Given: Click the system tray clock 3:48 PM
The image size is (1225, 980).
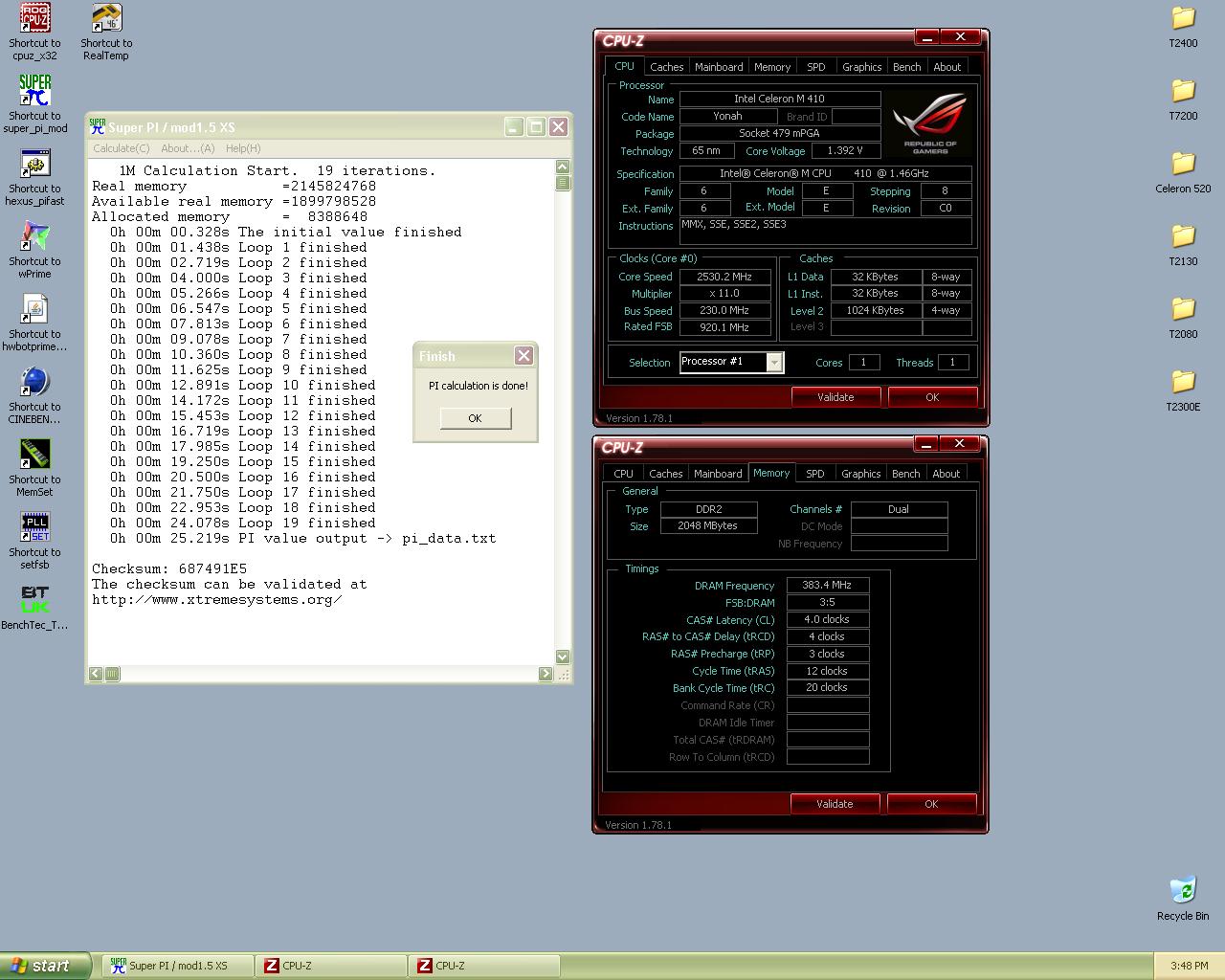Looking at the screenshot, I should click(1189, 967).
